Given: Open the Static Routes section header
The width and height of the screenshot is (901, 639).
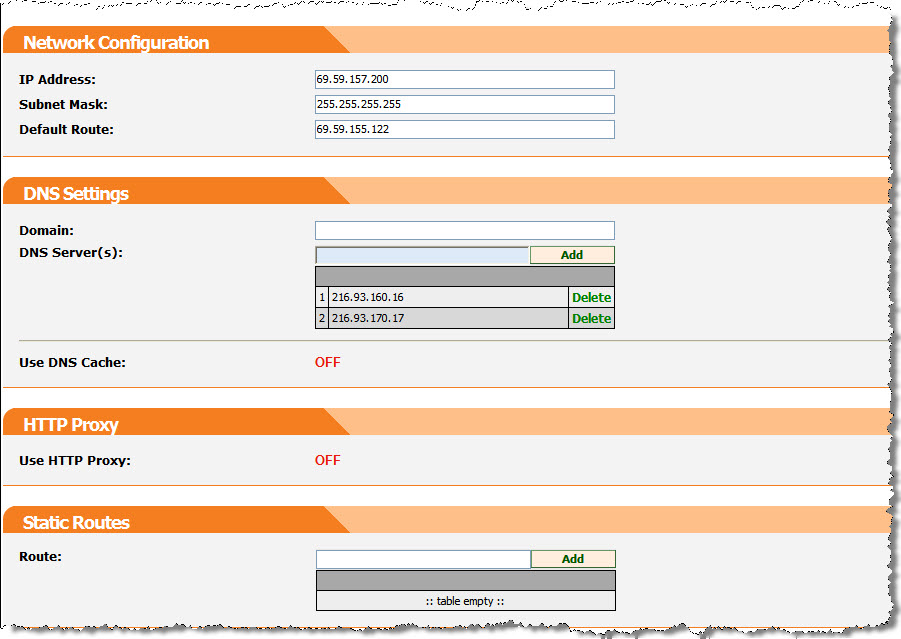Looking at the screenshot, I should point(76,522).
